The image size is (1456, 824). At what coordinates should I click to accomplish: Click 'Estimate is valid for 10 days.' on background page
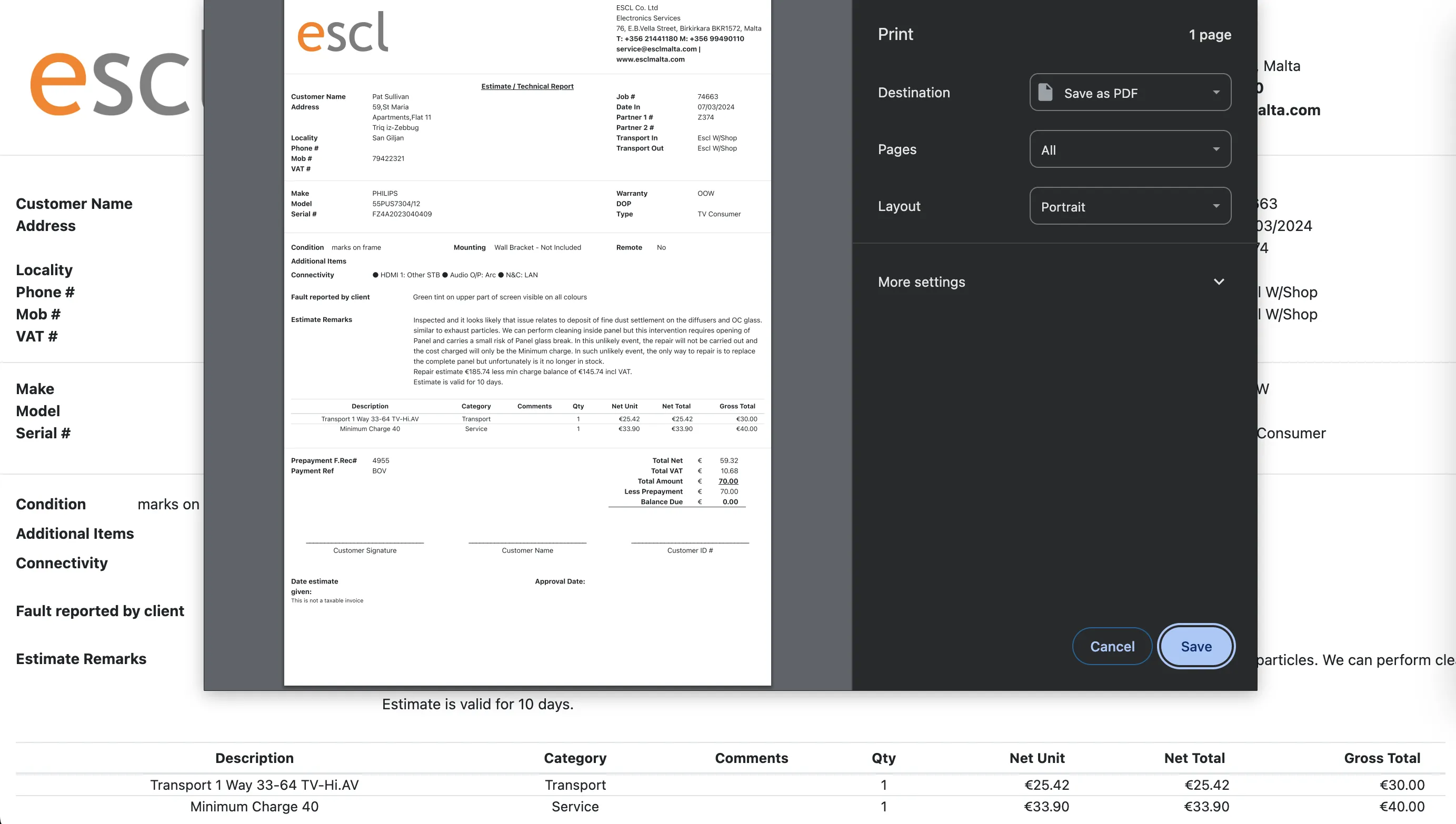(477, 704)
